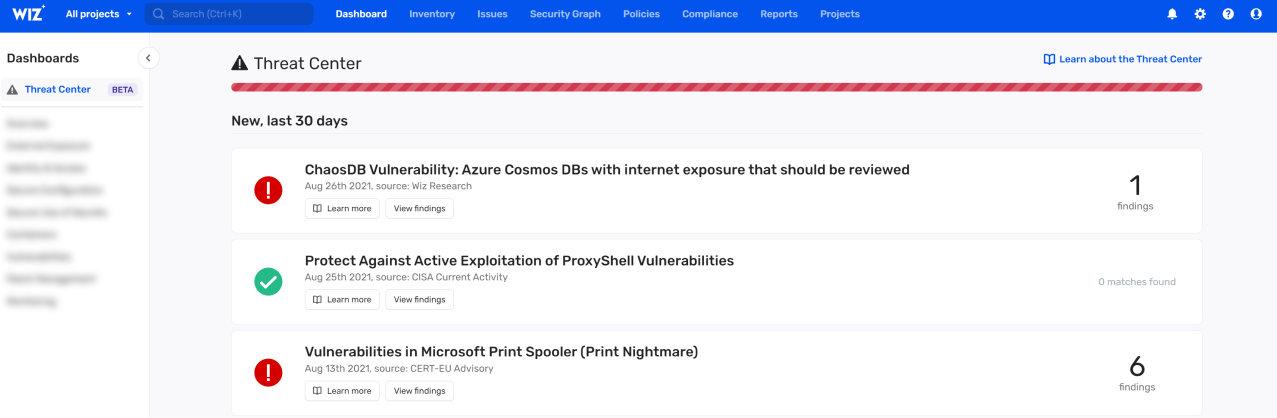This screenshot has width=1277, height=418.
Task: Open the All projects dropdown
Action: click(x=99, y=14)
